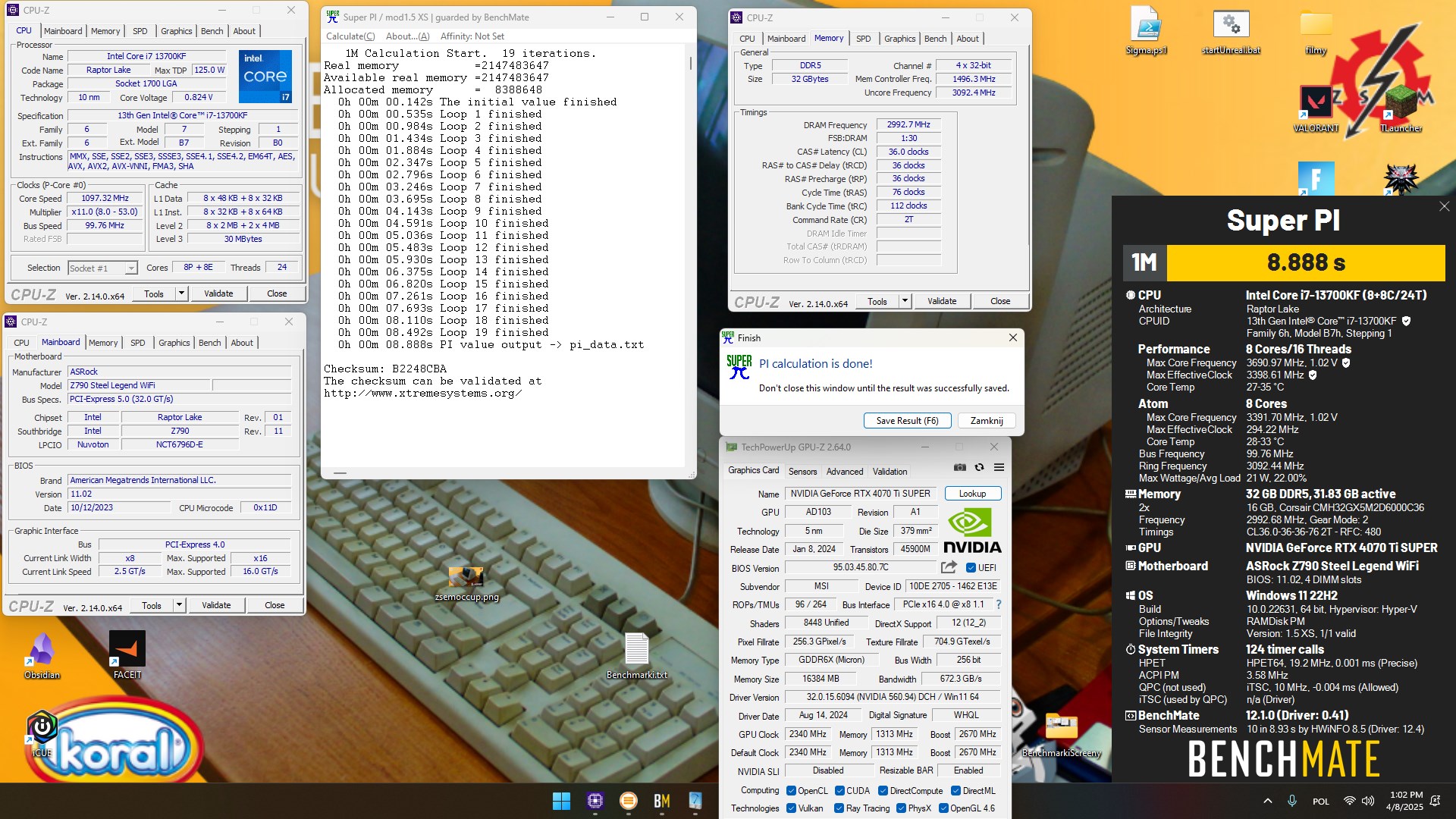Open the About menu in Super PI
This screenshot has width=1456, height=819.
coord(407,36)
